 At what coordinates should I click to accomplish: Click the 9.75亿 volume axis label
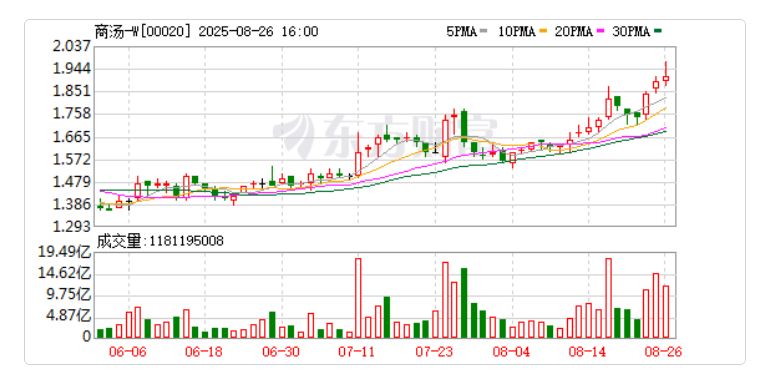click(x=68, y=295)
